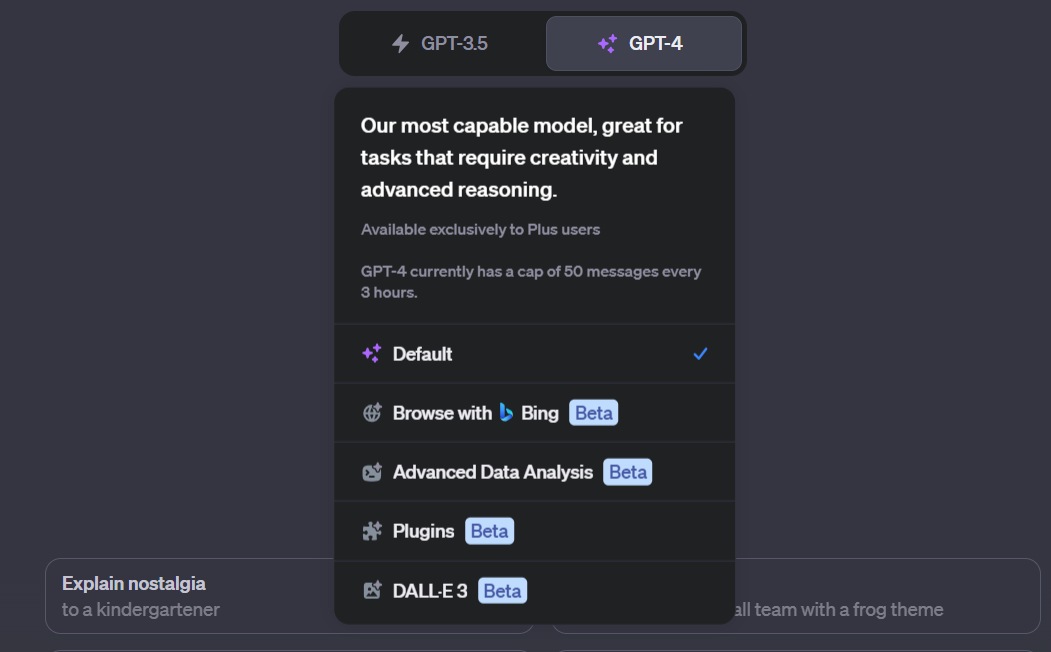Click the frog theme team prompt card

[x=887, y=596]
